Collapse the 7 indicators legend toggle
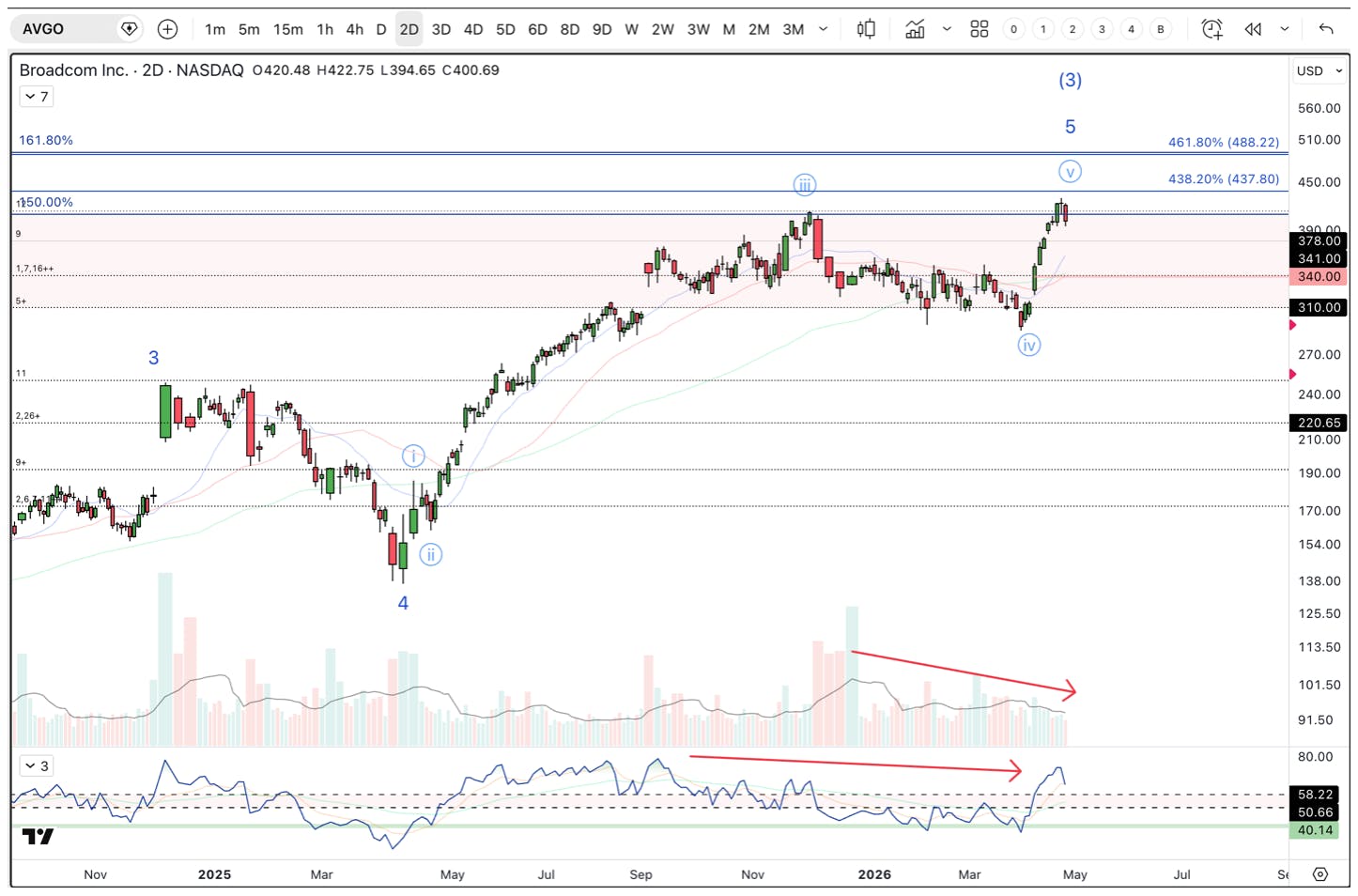1358x896 pixels. coord(37,97)
